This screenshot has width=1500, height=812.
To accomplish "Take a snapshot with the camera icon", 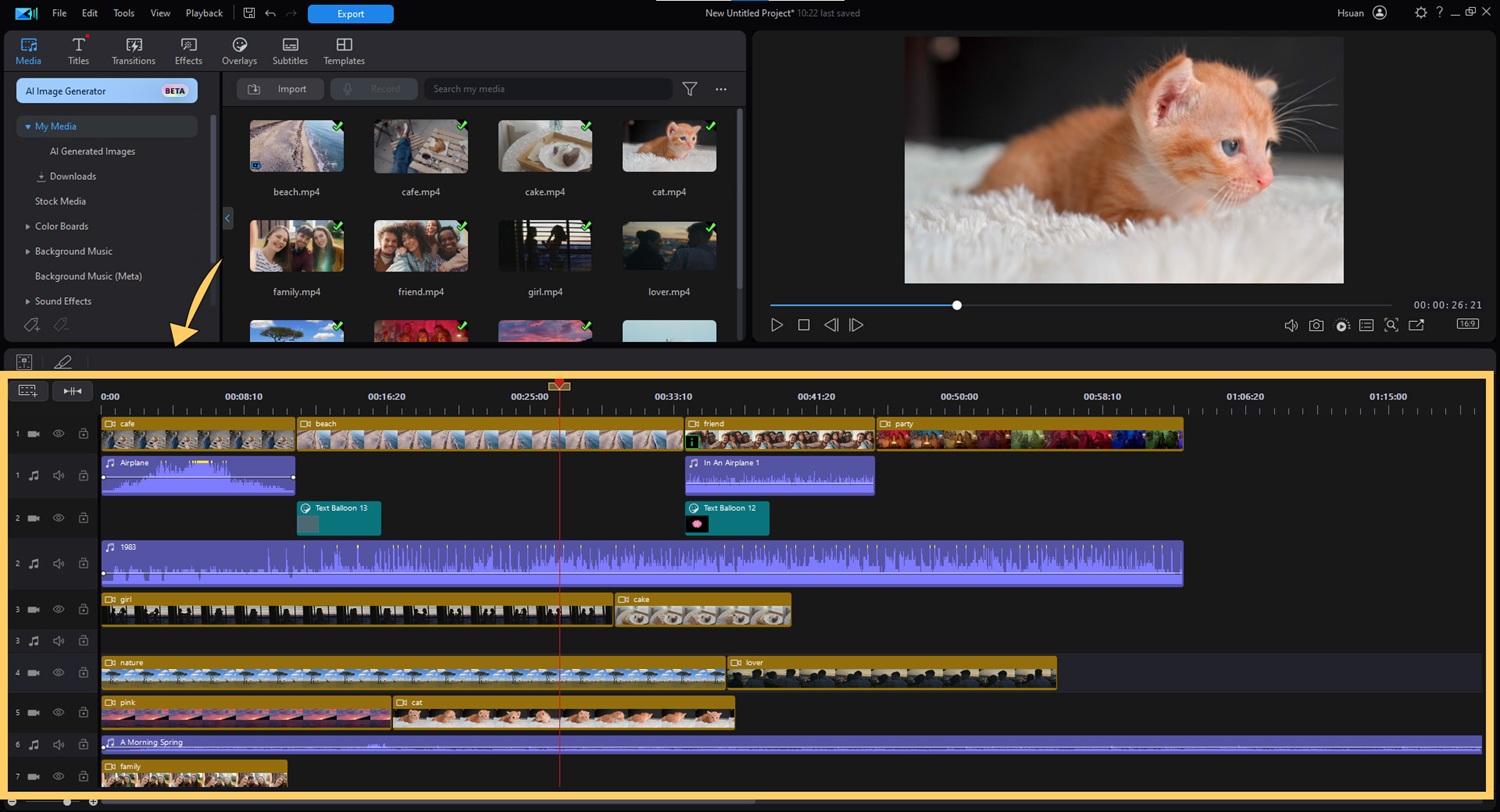I will [1316, 325].
